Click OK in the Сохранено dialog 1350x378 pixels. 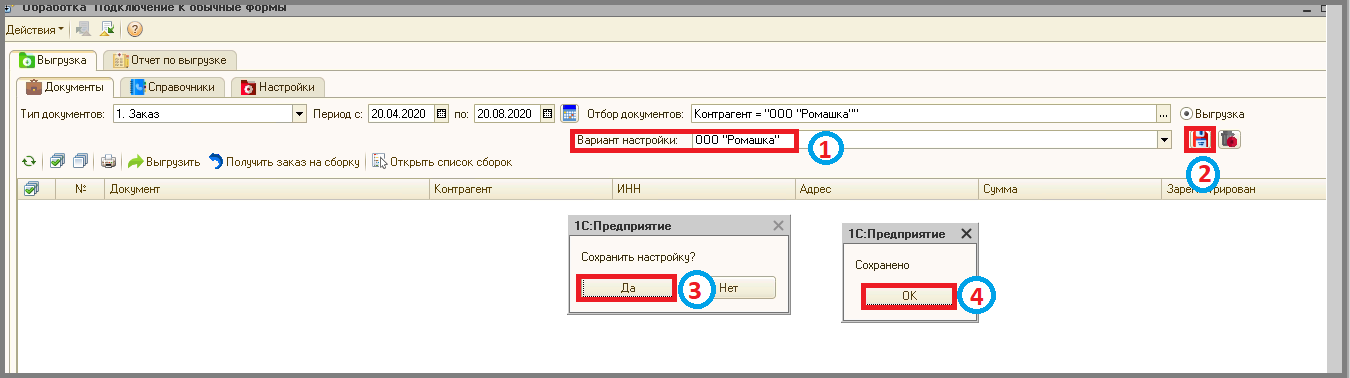(x=909, y=296)
